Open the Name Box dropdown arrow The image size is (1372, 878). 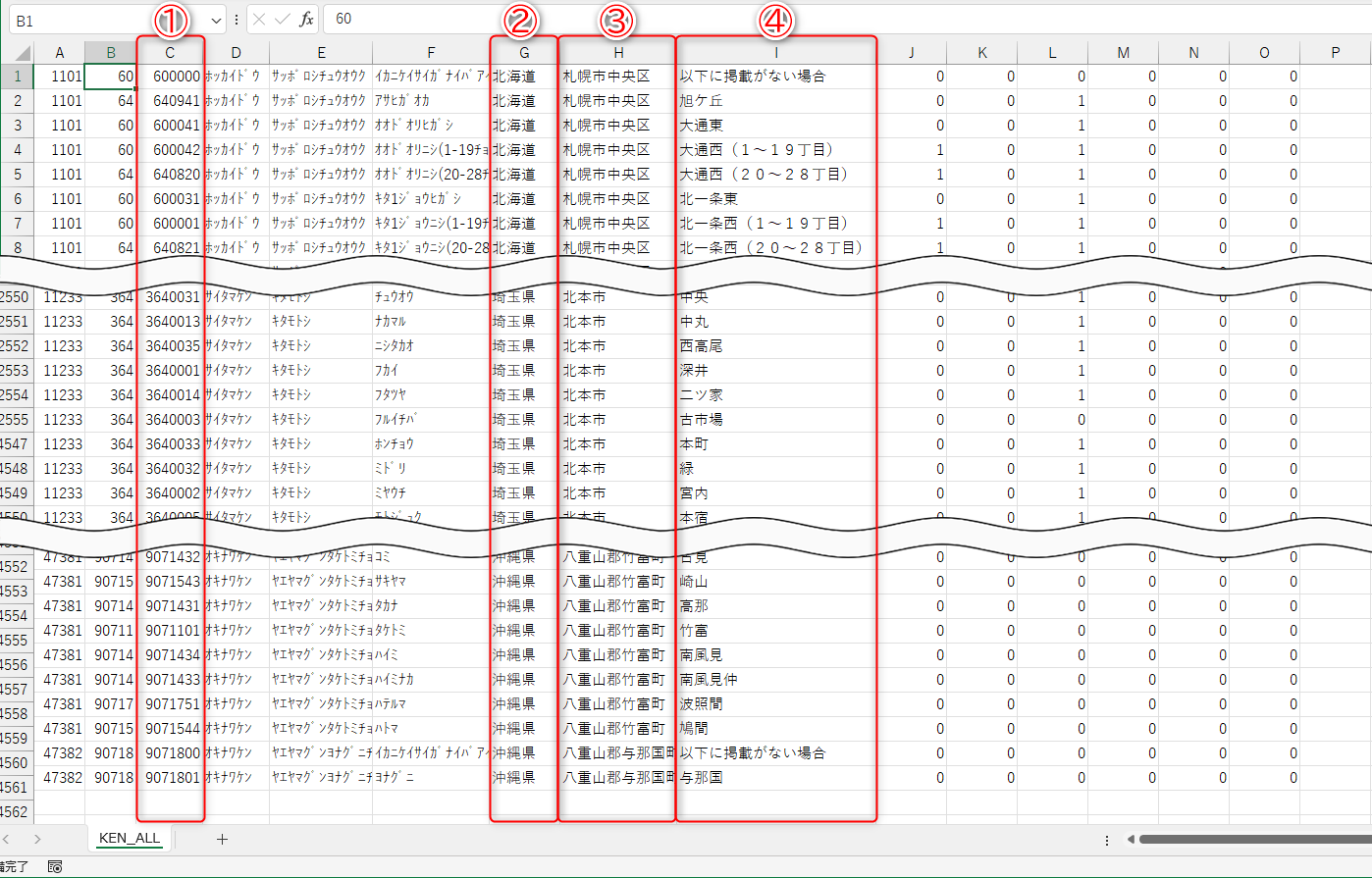(x=216, y=18)
